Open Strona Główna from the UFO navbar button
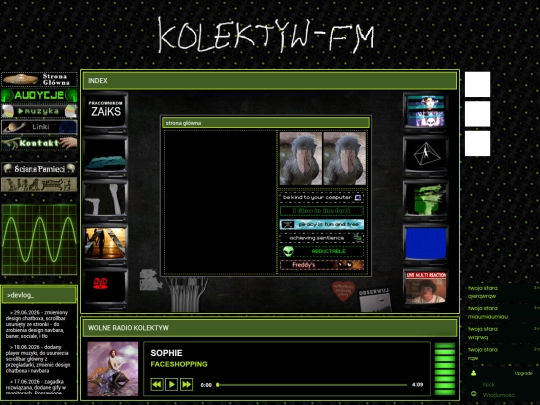Screen dimensions: 540x405 [x=39, y=79]
